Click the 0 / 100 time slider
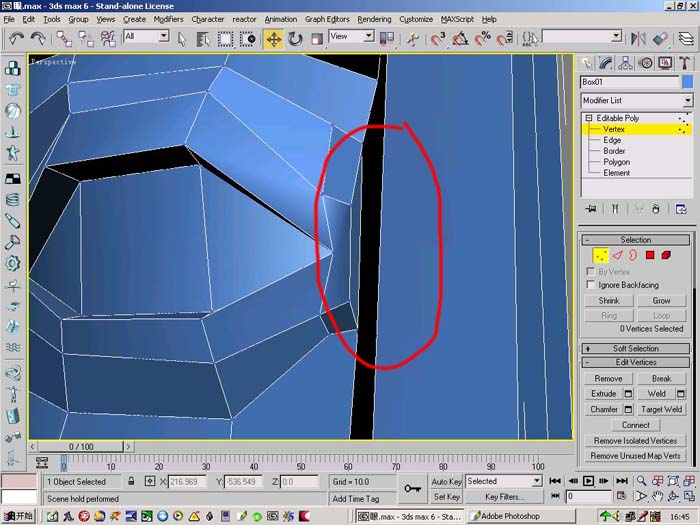This screenshot has width=700, height=525. pos(81,446)
